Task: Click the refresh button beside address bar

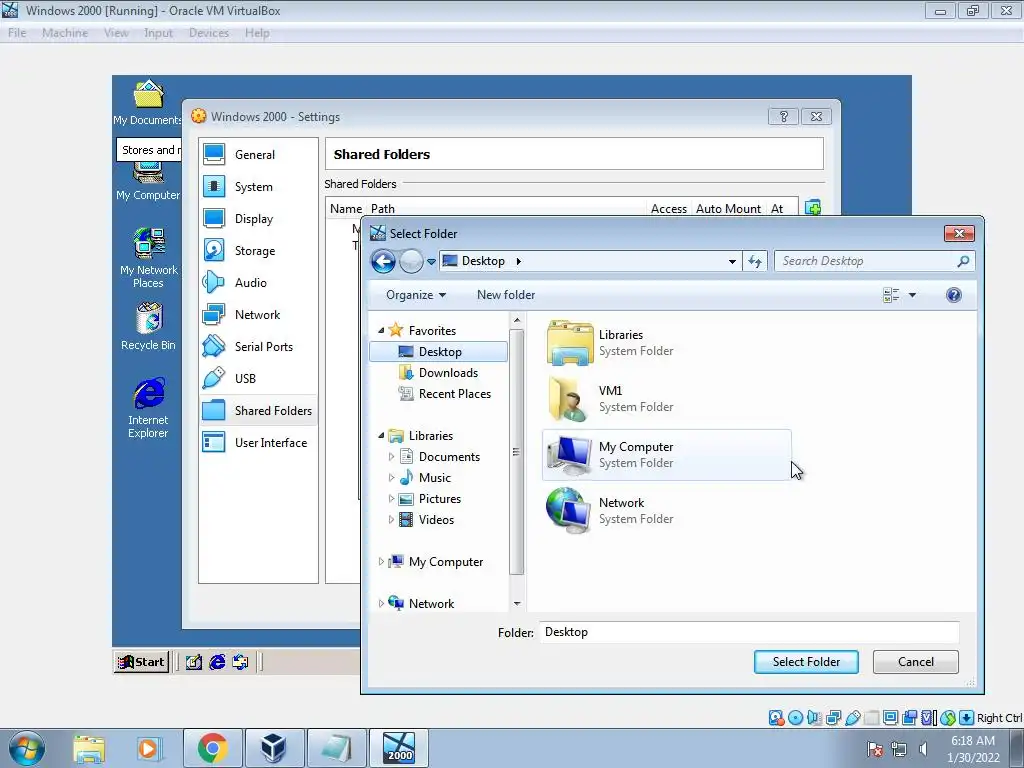Action: 755,261
